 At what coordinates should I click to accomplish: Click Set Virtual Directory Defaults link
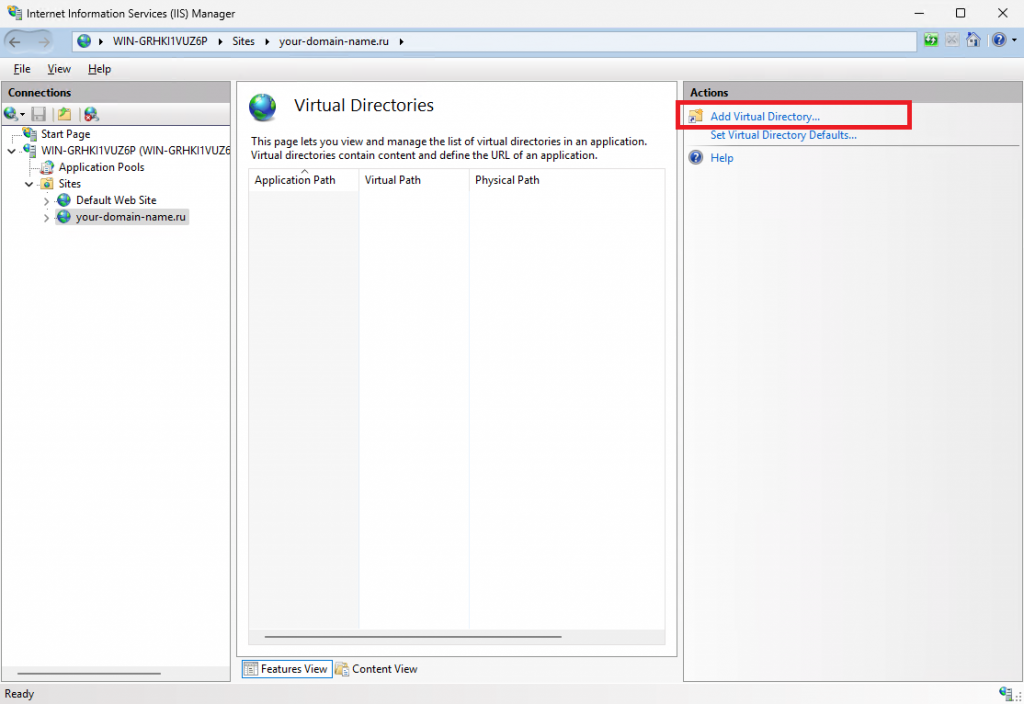point(783,135)
